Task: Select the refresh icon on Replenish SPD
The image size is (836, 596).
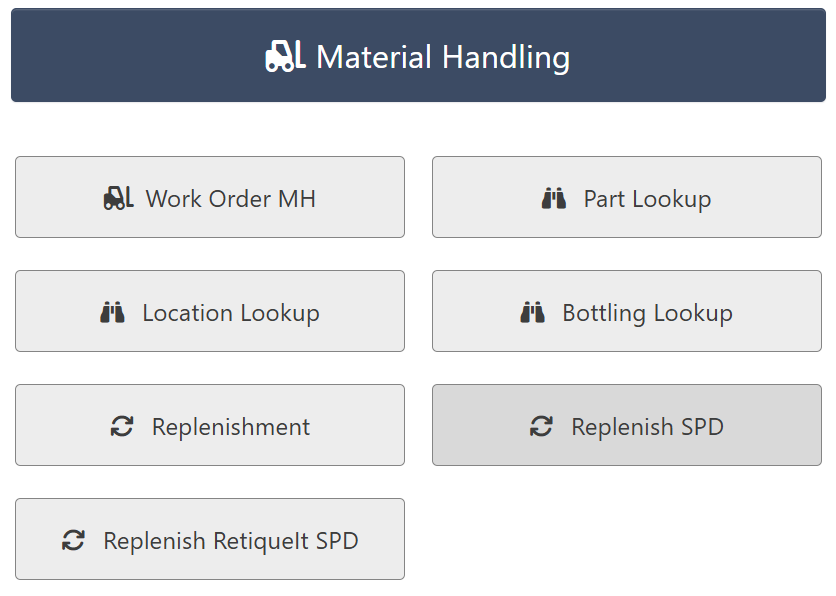Action: coord(541,425)
